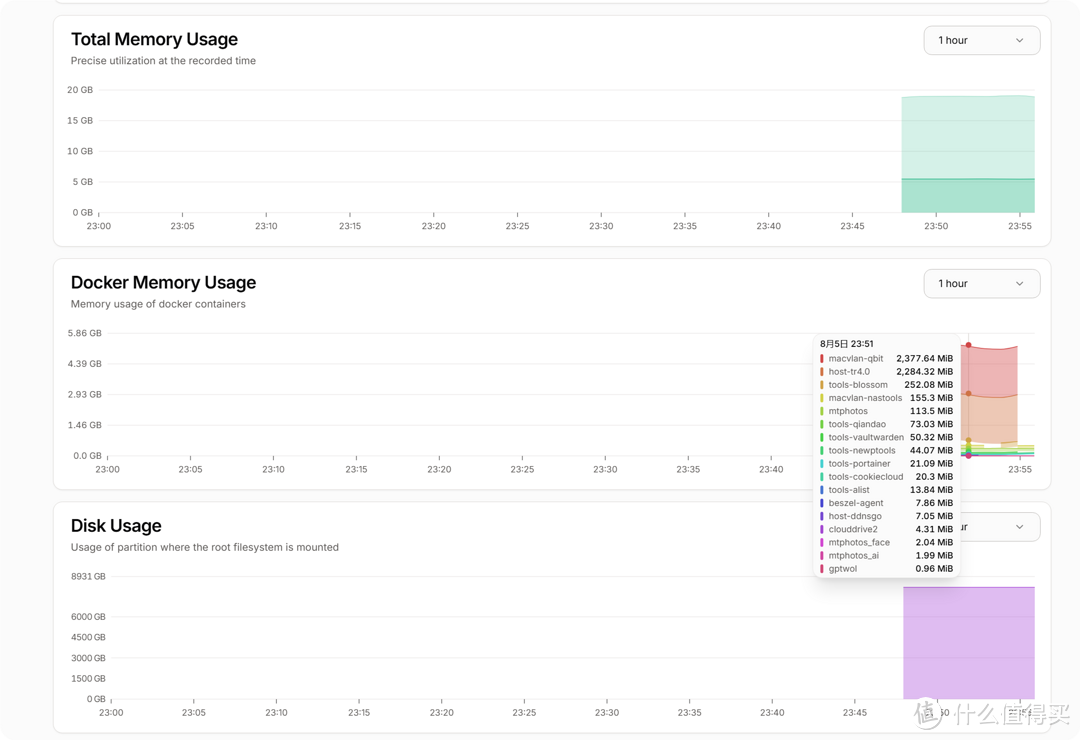Click the beszel-agent legend color marker
Viewport: 1080px width, 740px height.
(x=822, y=502)
